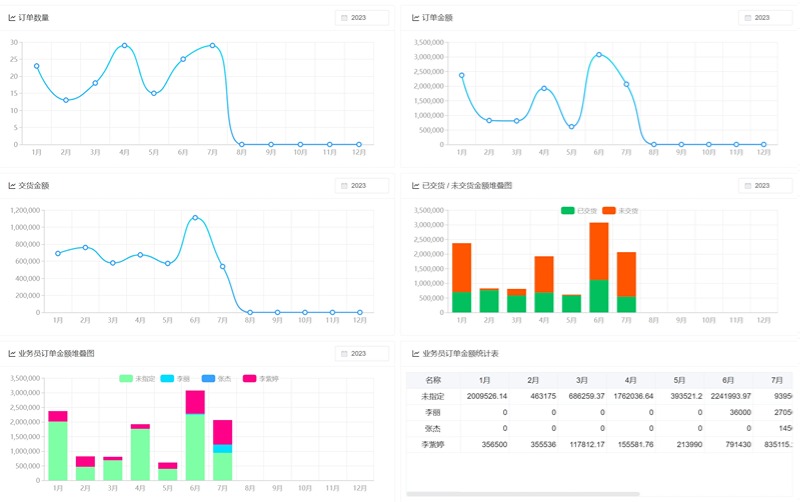This screenshot has width=800, height=502.
Task: Open year picker for 已交货 / 未交货金额堆叠图
Action: coord(765,186)
